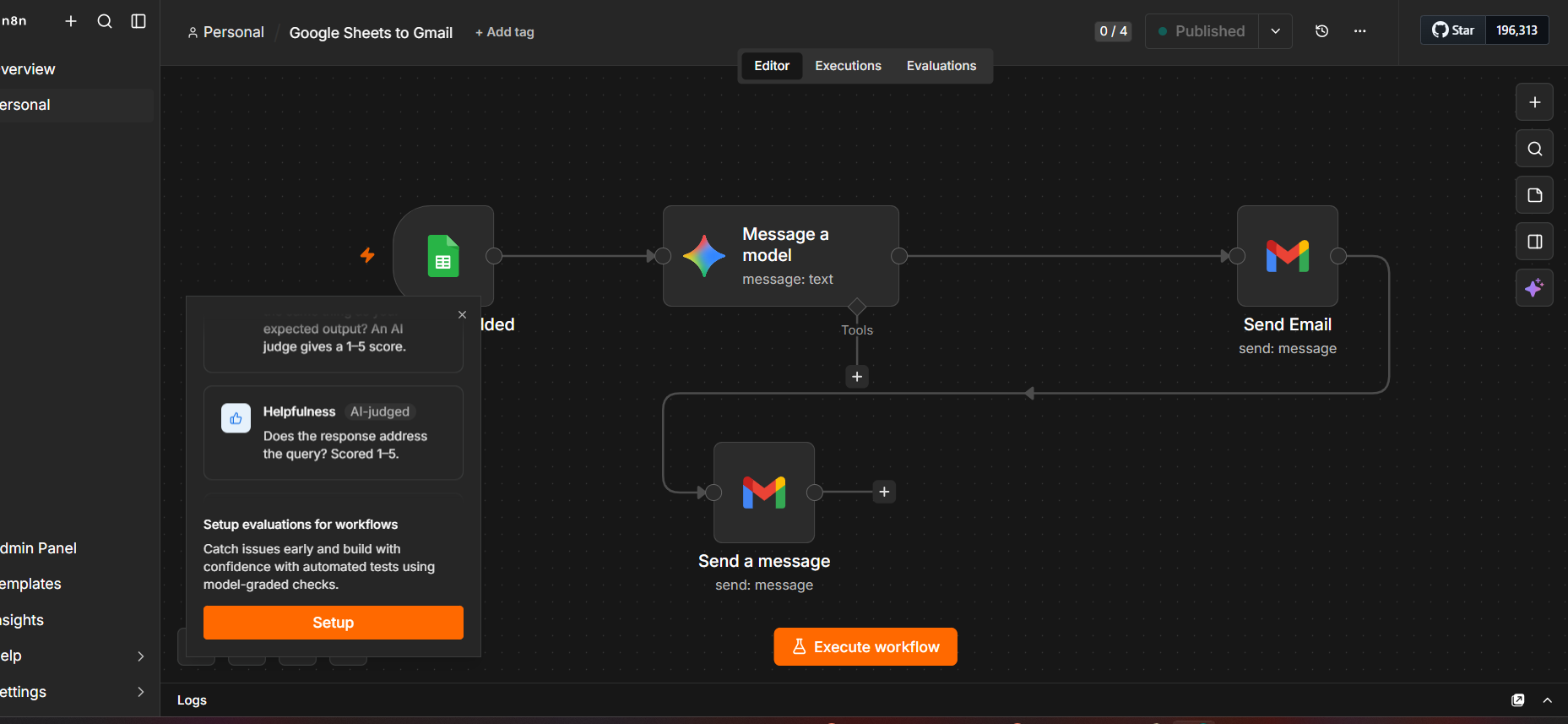Add a node with the canvas plus button

point(1534,102)
